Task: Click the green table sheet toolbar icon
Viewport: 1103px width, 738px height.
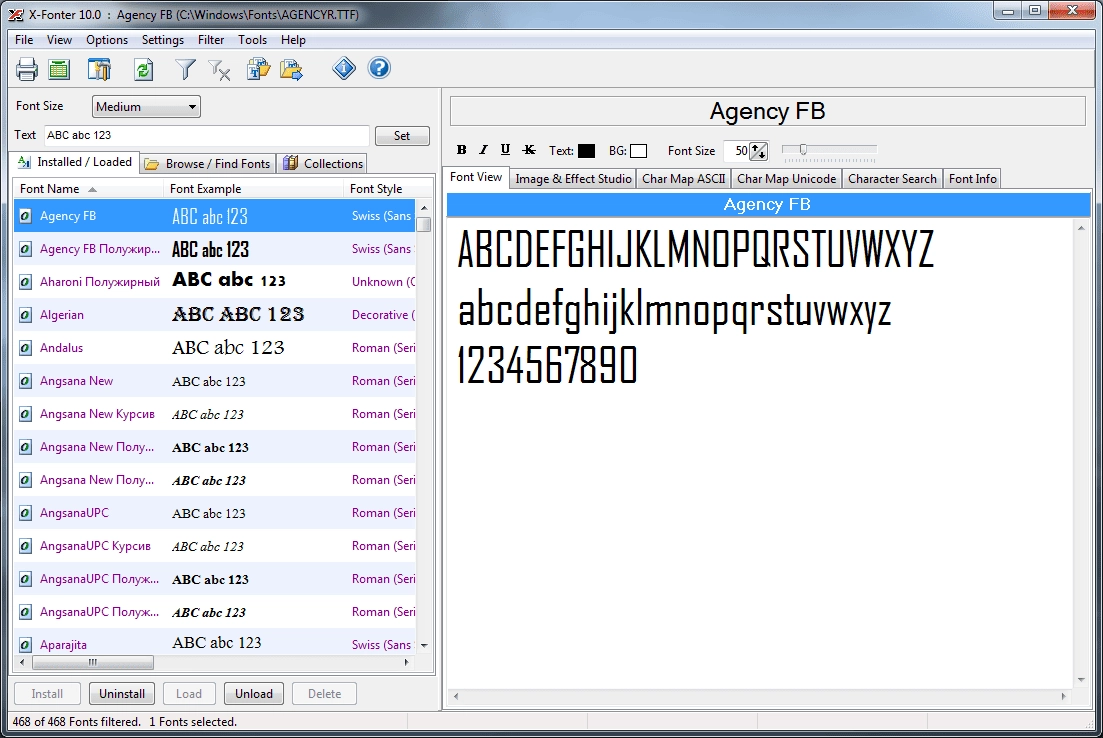Action: coord(59,69)
